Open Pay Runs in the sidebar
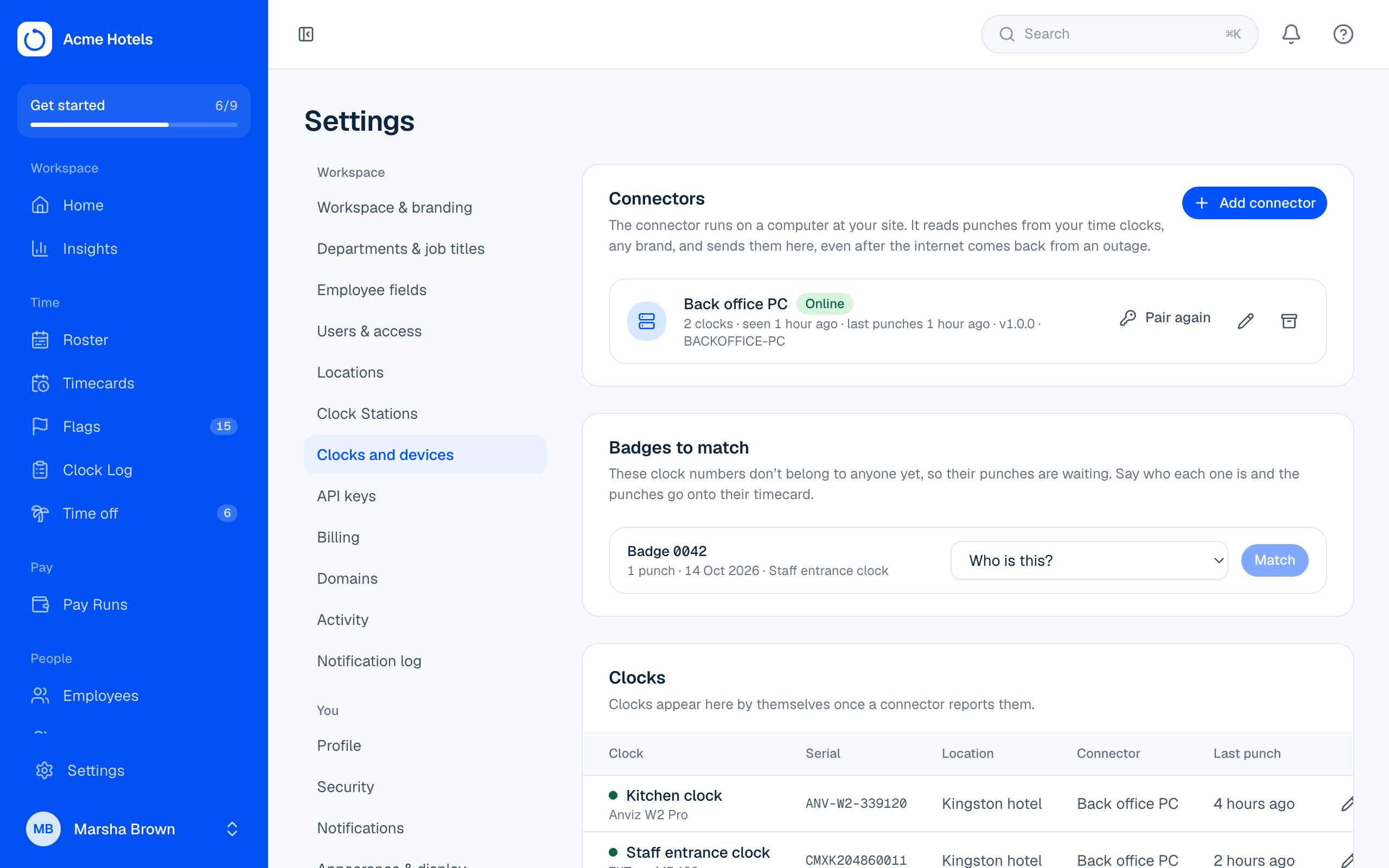Viewport: 1389px width, 868px height. point(133,604)
